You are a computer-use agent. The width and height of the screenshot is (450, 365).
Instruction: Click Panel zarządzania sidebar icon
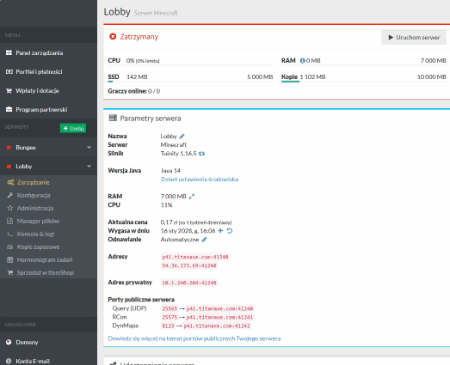[9, 53]
